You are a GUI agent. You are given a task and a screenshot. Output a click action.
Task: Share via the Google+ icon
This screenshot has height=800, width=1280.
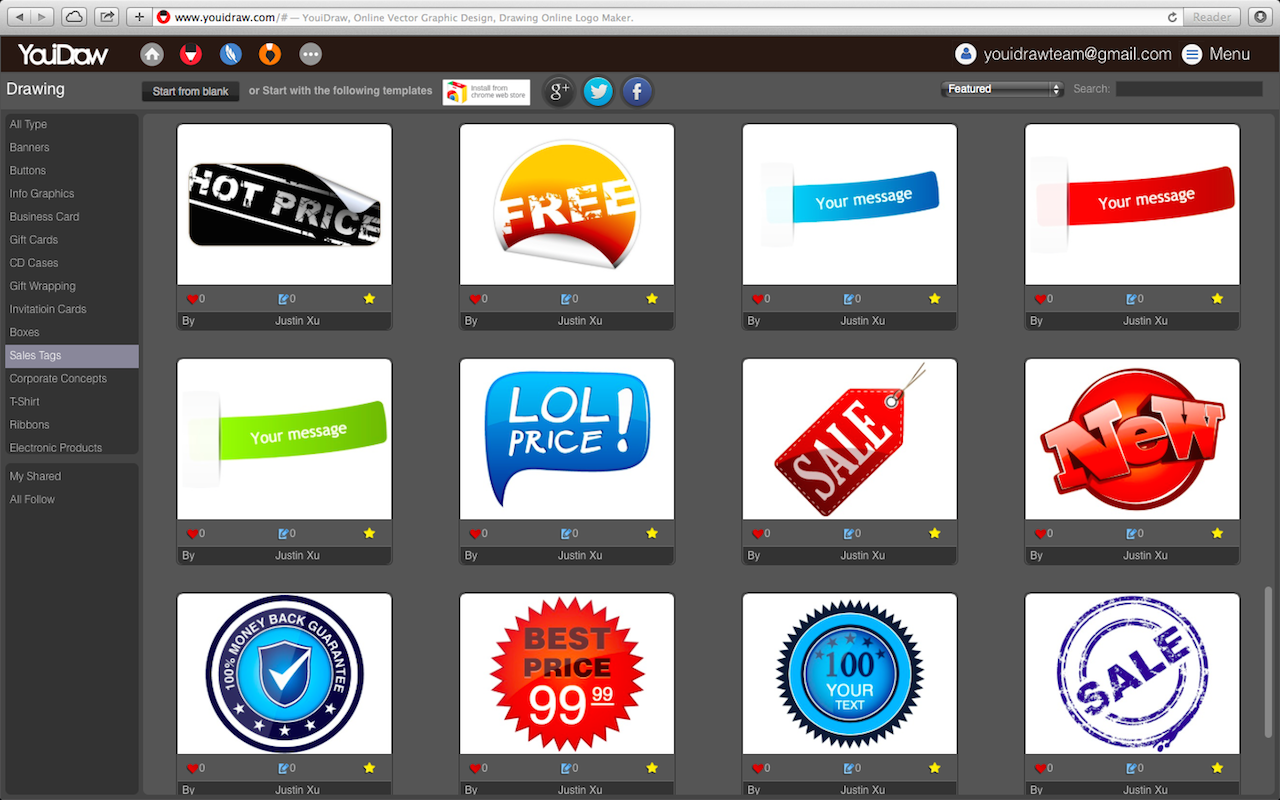(558, 90)
